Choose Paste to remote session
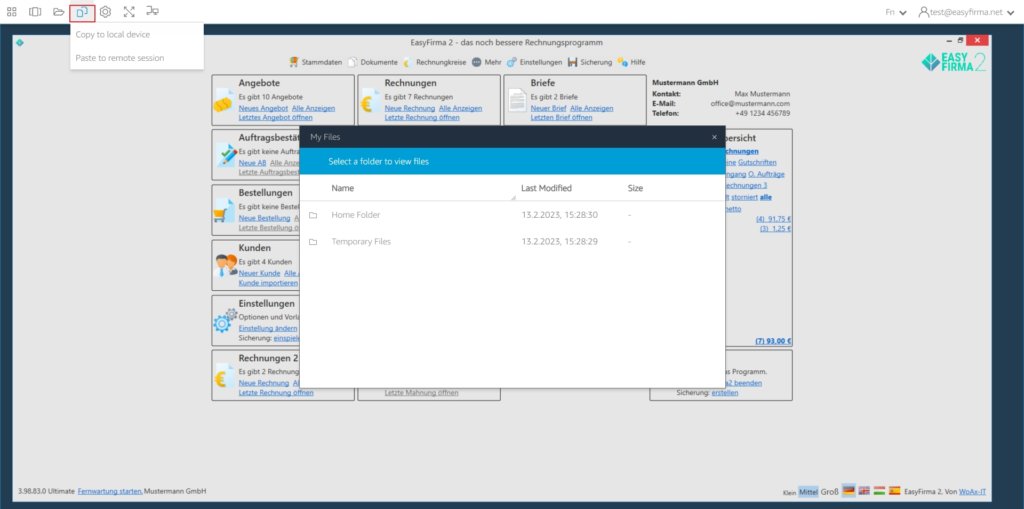The width and height of the screenshot is (1024, 509). pos(120,58)
